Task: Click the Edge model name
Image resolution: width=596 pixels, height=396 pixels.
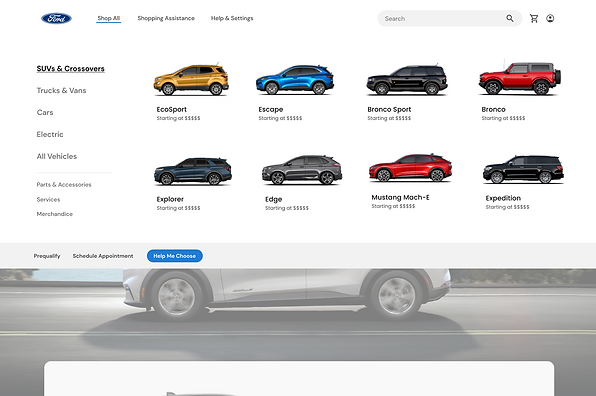Action: coord(274,200)
